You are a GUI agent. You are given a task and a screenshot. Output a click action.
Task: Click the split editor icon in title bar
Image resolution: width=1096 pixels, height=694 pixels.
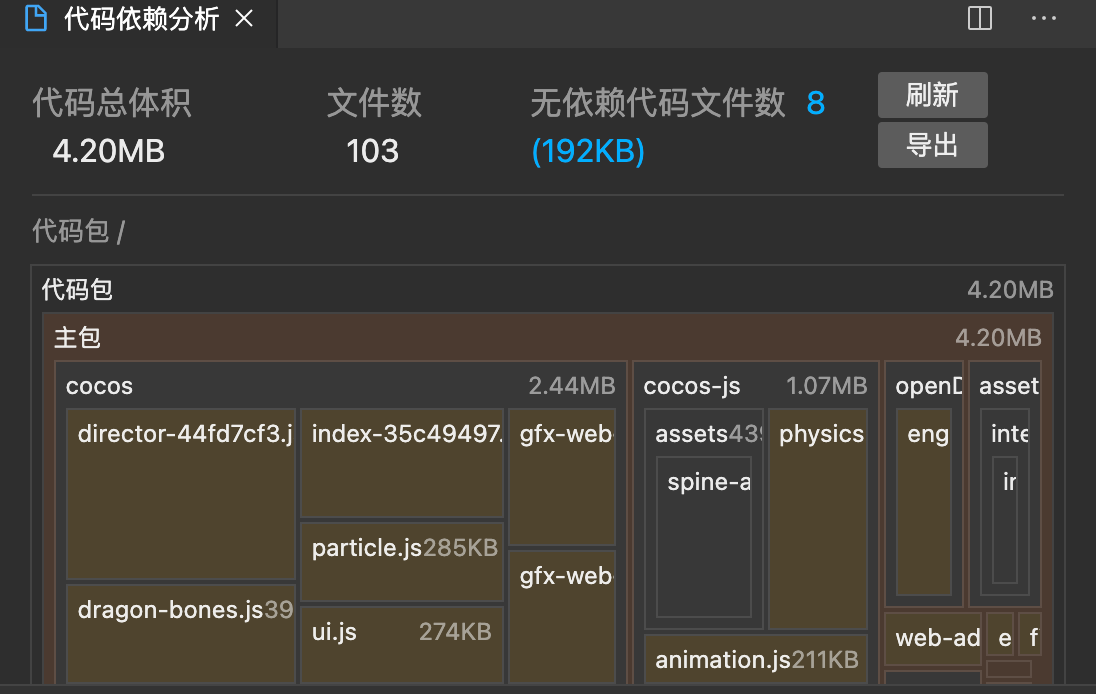point(978,18)
